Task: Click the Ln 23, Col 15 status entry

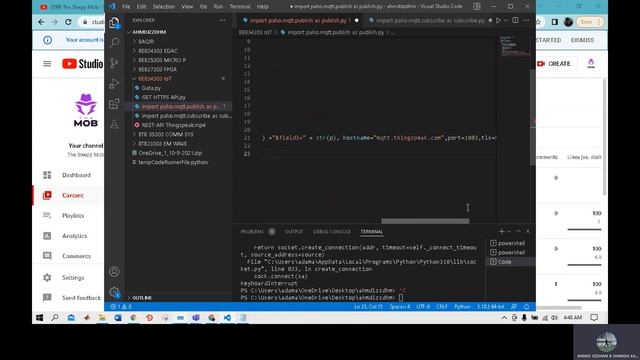Action: coord(369,307)
